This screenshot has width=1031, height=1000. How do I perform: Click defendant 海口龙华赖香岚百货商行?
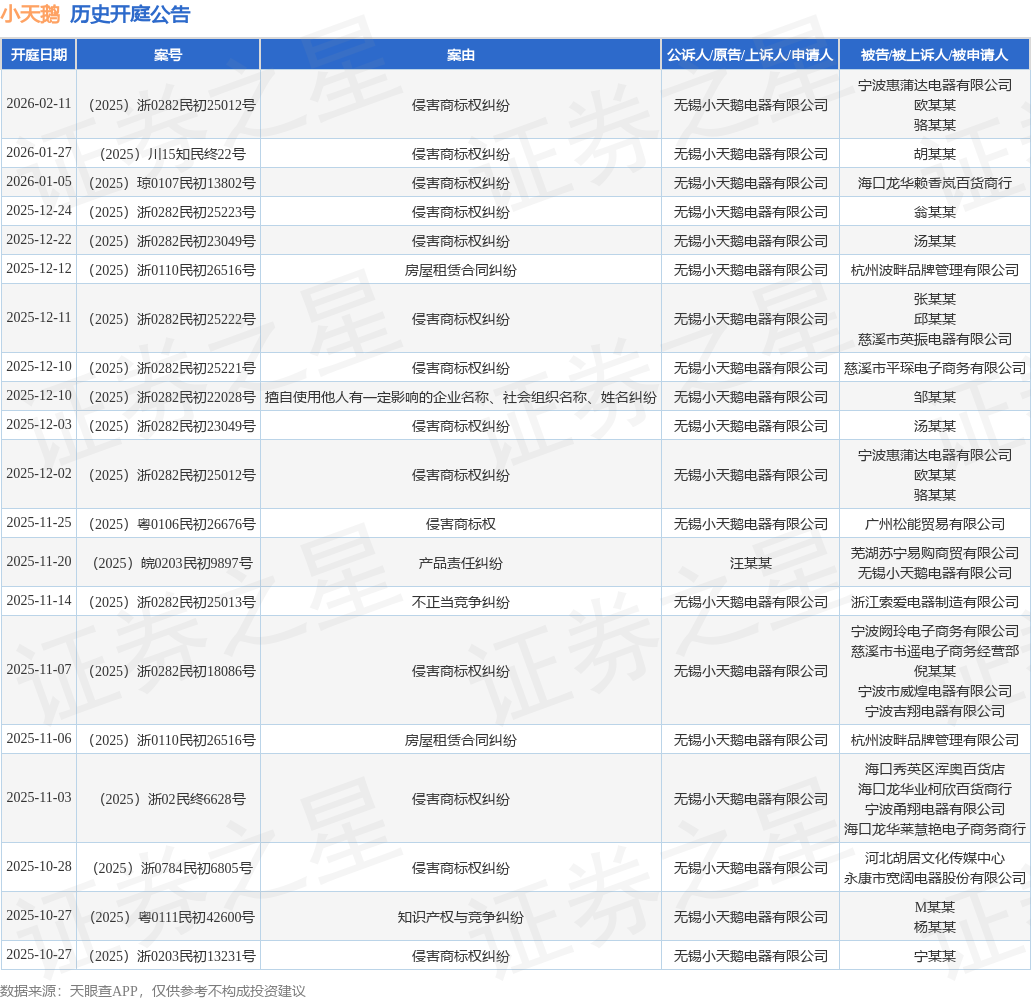point(934,183)
